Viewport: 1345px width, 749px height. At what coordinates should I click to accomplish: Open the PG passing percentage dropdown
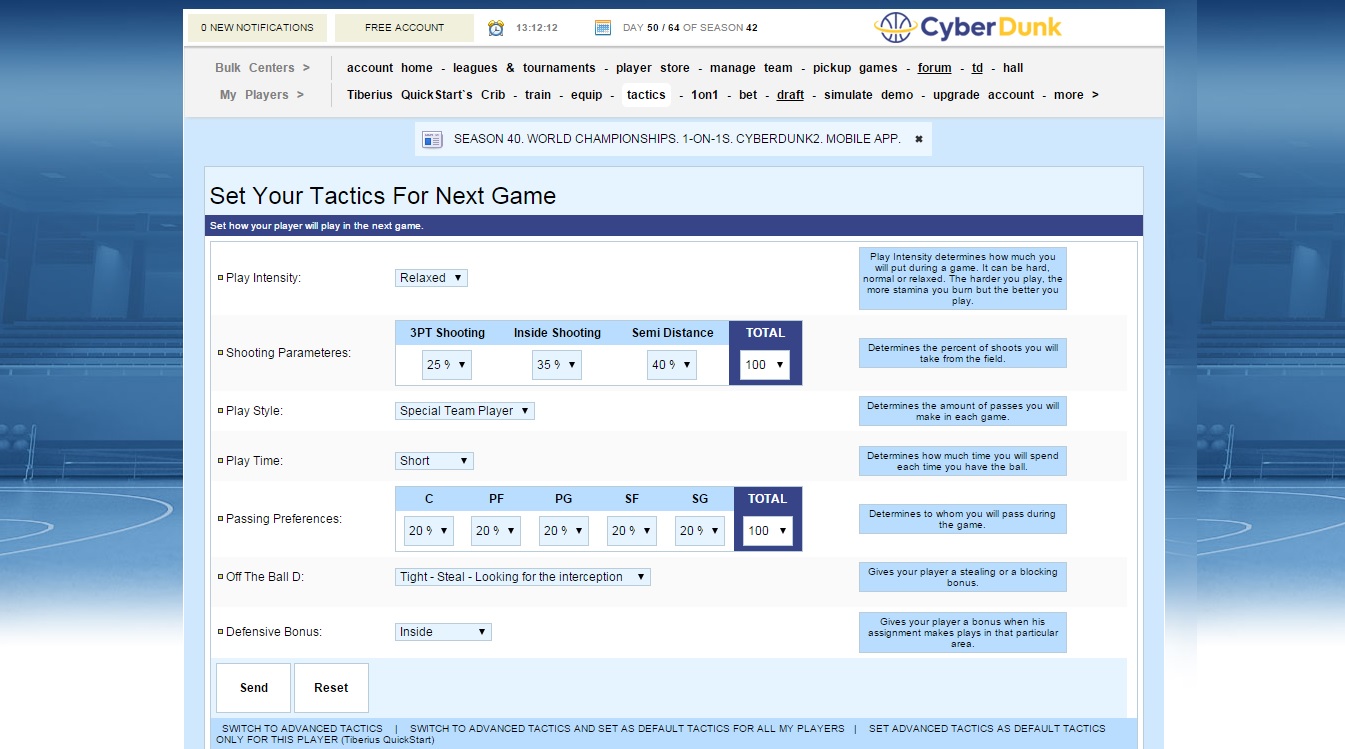coord(564,531)
